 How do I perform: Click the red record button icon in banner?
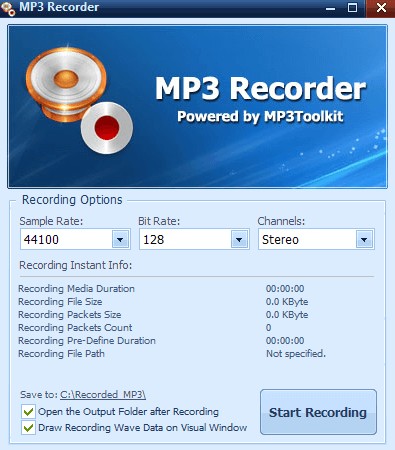click(x=107, y=128)
